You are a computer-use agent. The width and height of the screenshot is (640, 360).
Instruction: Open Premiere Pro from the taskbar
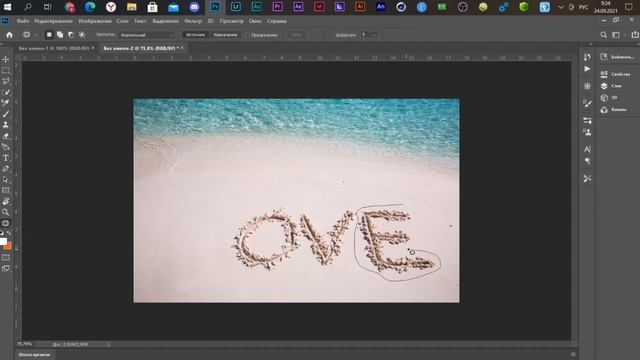(x=277, y=7)
